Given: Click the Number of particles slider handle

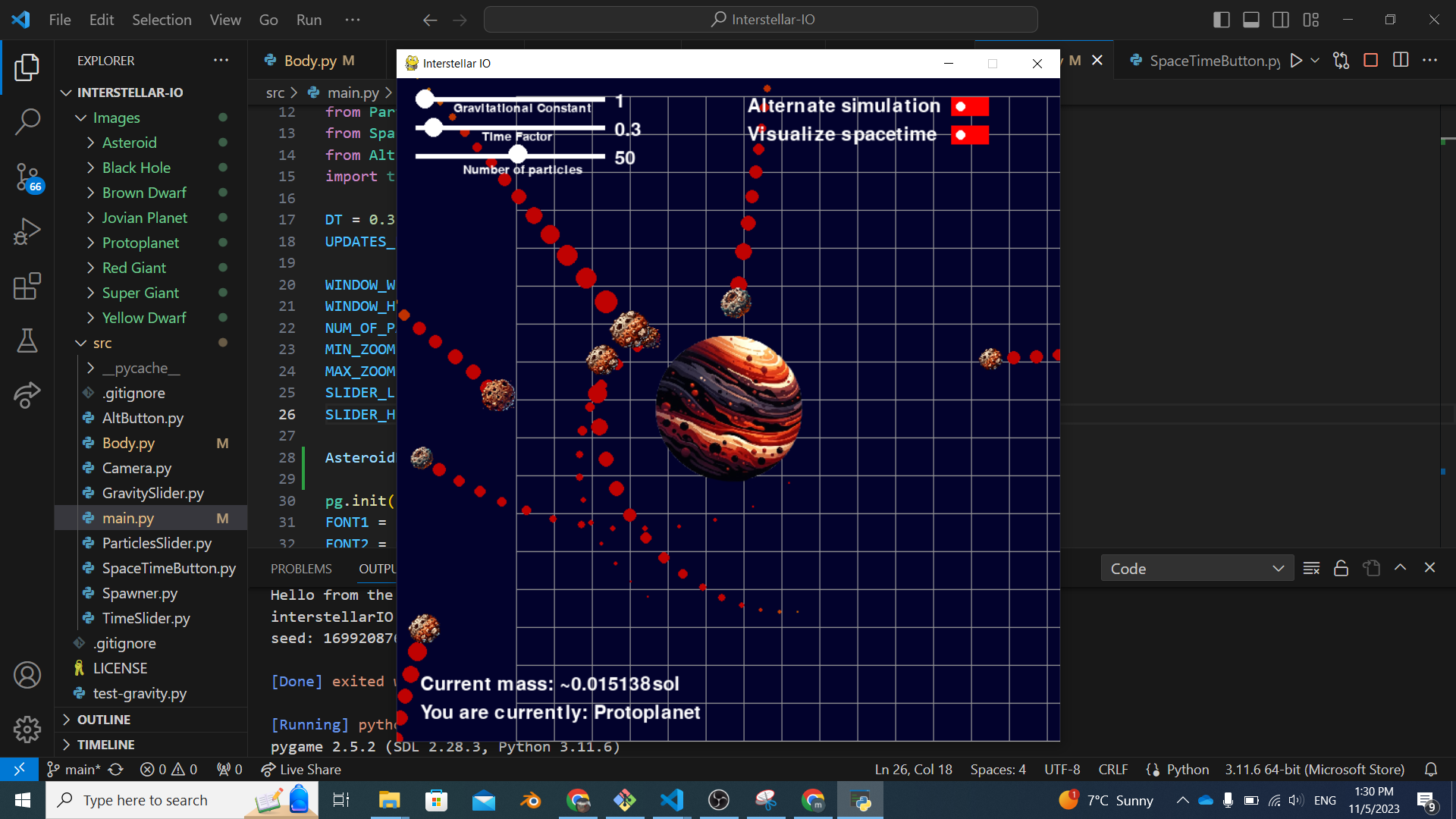Looking at the screenshot, I should pyautogui.click(x=518, y=155).
